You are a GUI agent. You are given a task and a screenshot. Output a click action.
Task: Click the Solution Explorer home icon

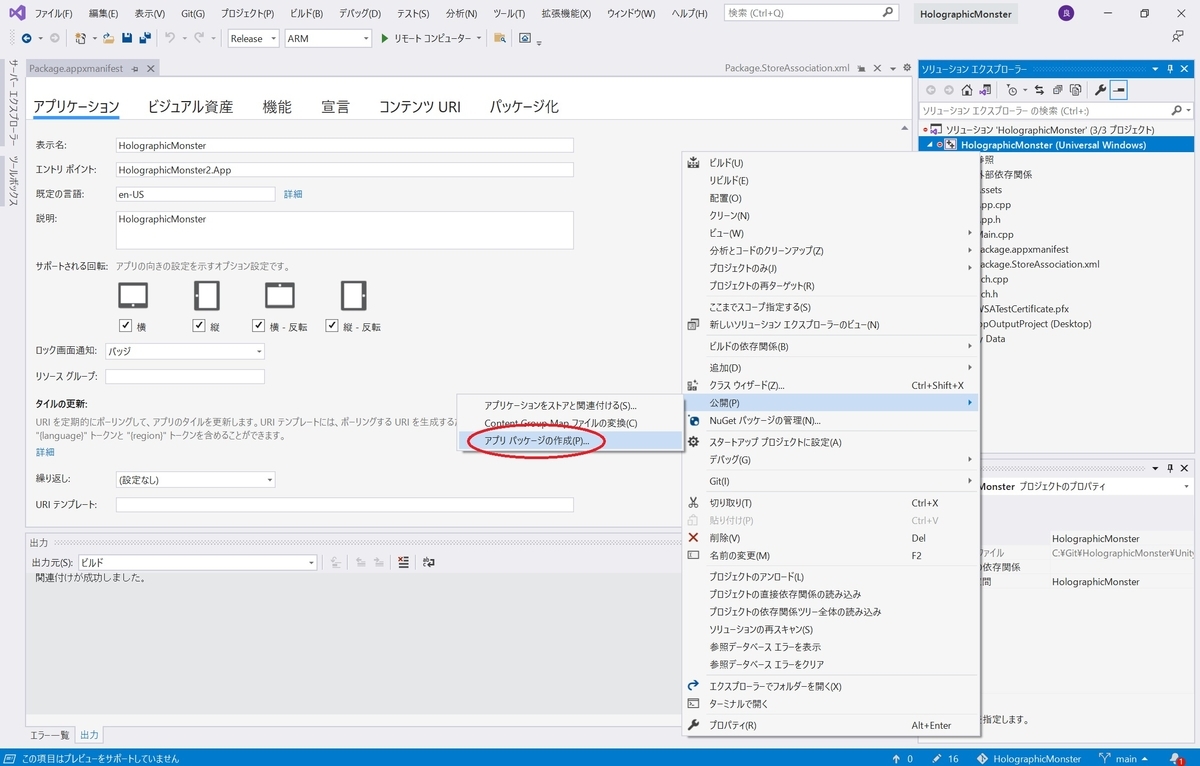click(966, 90)
